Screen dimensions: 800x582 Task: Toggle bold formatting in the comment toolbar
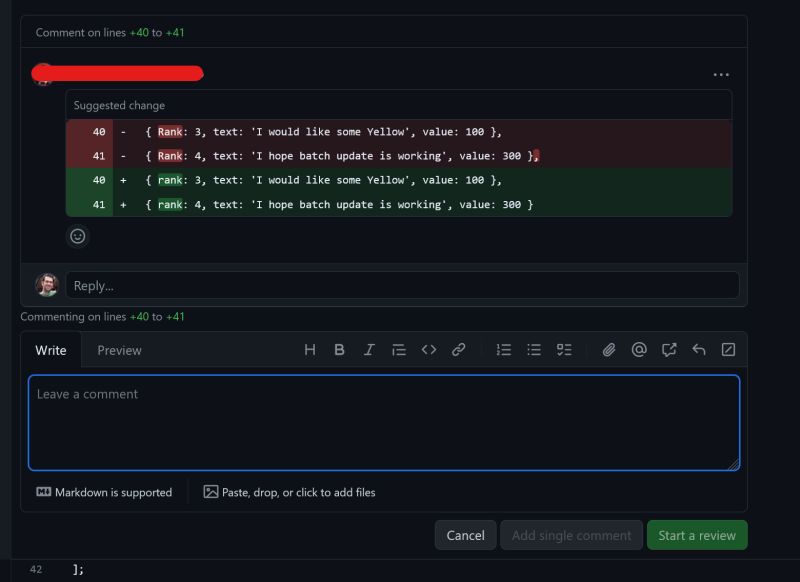pos(339,349)
